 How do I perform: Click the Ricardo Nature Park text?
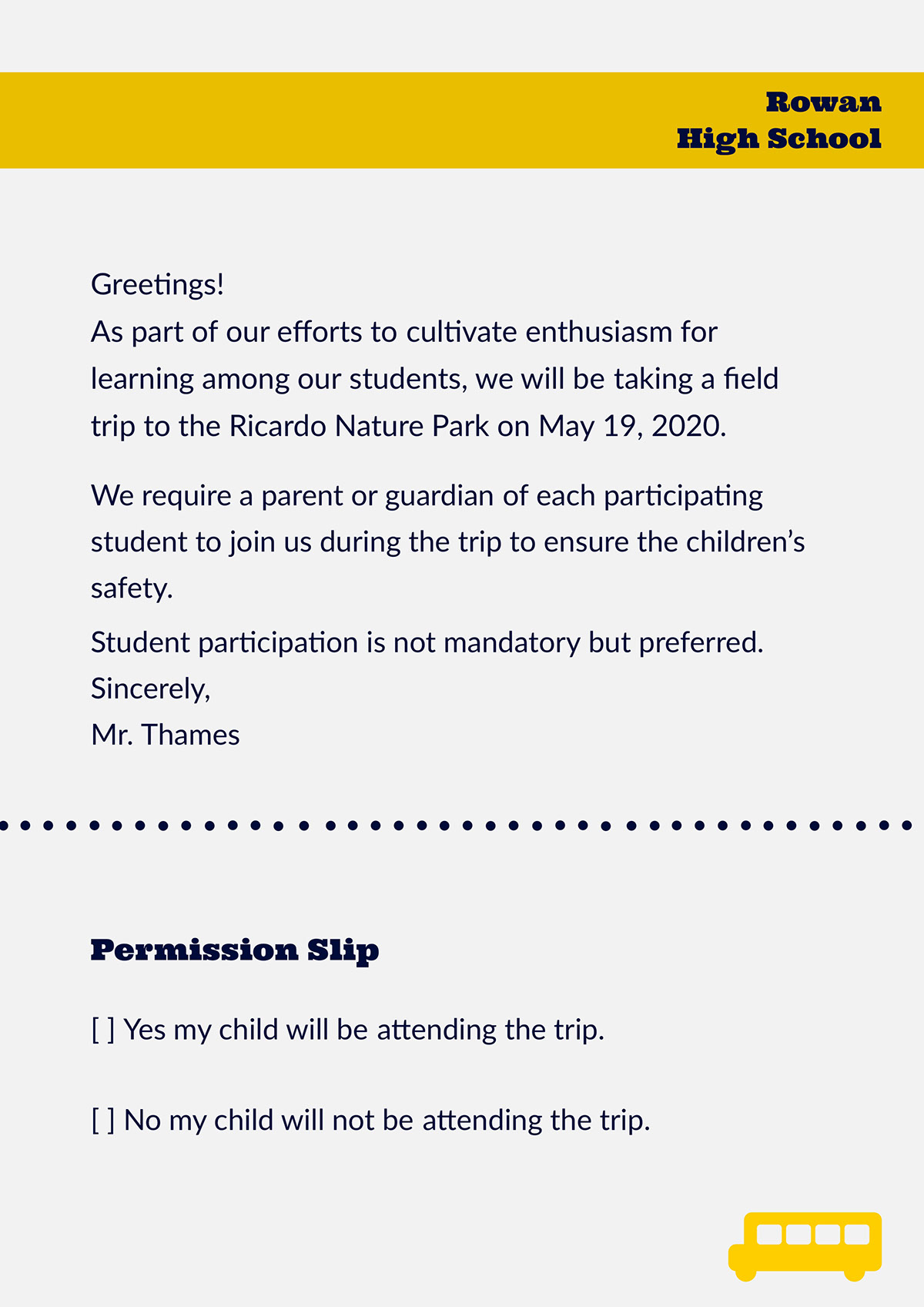(360, 426)
